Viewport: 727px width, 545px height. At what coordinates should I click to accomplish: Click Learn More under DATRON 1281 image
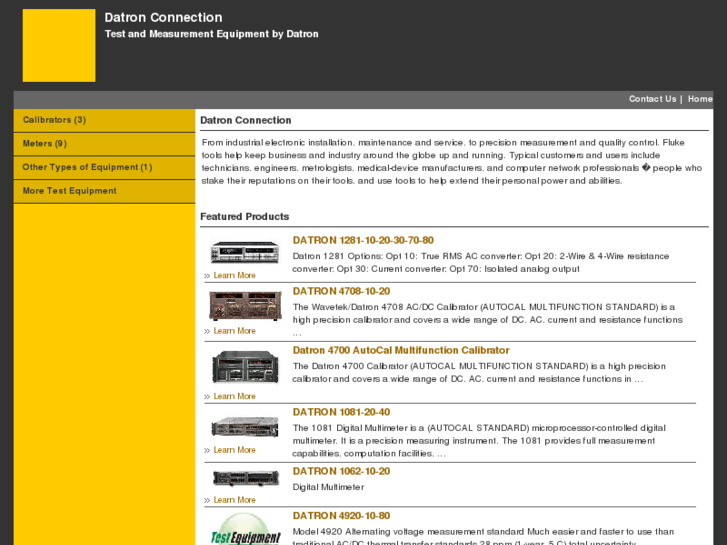(x=234, y=276)
